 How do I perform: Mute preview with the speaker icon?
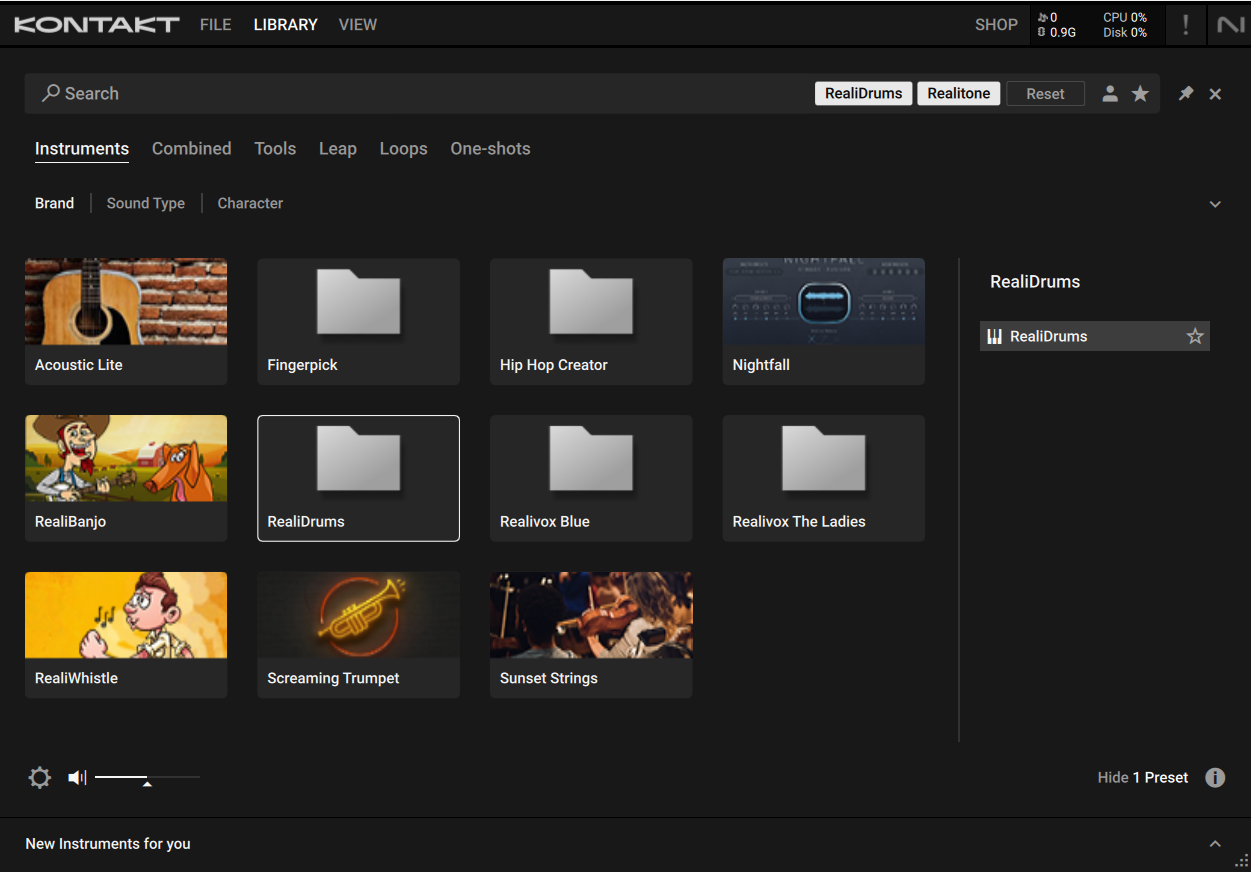pos(77,777)
